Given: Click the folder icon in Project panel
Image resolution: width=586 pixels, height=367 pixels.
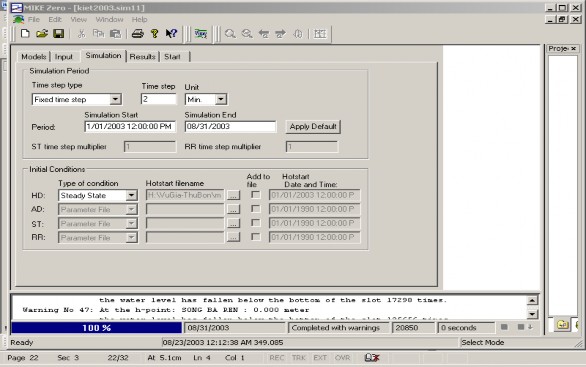Looking at the screenshot, I should click(x=562, y=324).
